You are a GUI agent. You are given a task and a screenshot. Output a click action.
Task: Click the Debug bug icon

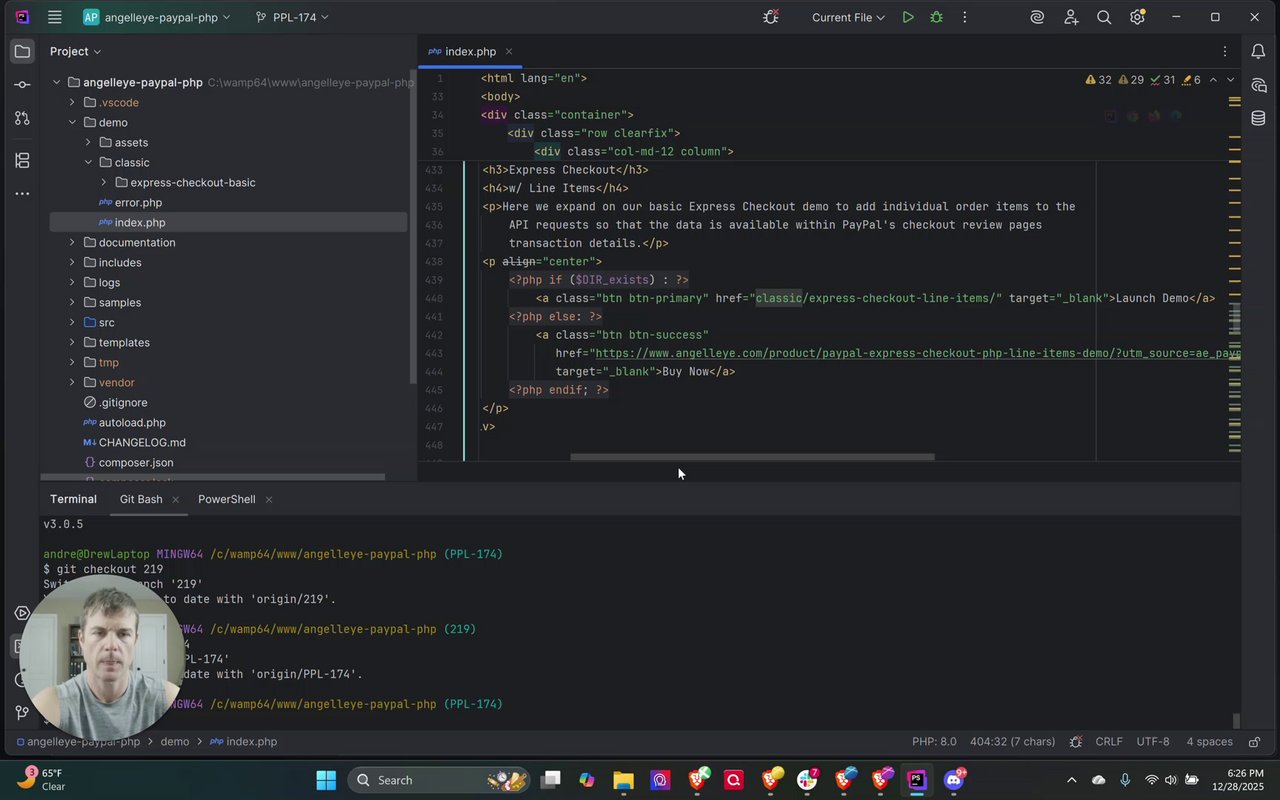pos(936,17)
